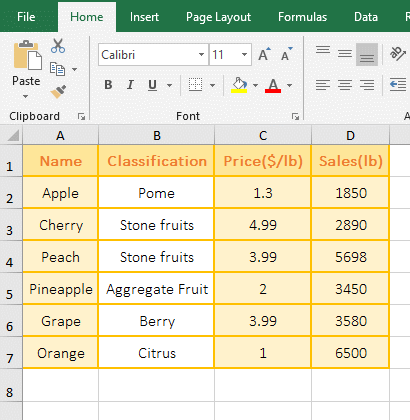This screenshot has height=420, width=410.
Task: Open the Borders button
Action: pos(195,85)
